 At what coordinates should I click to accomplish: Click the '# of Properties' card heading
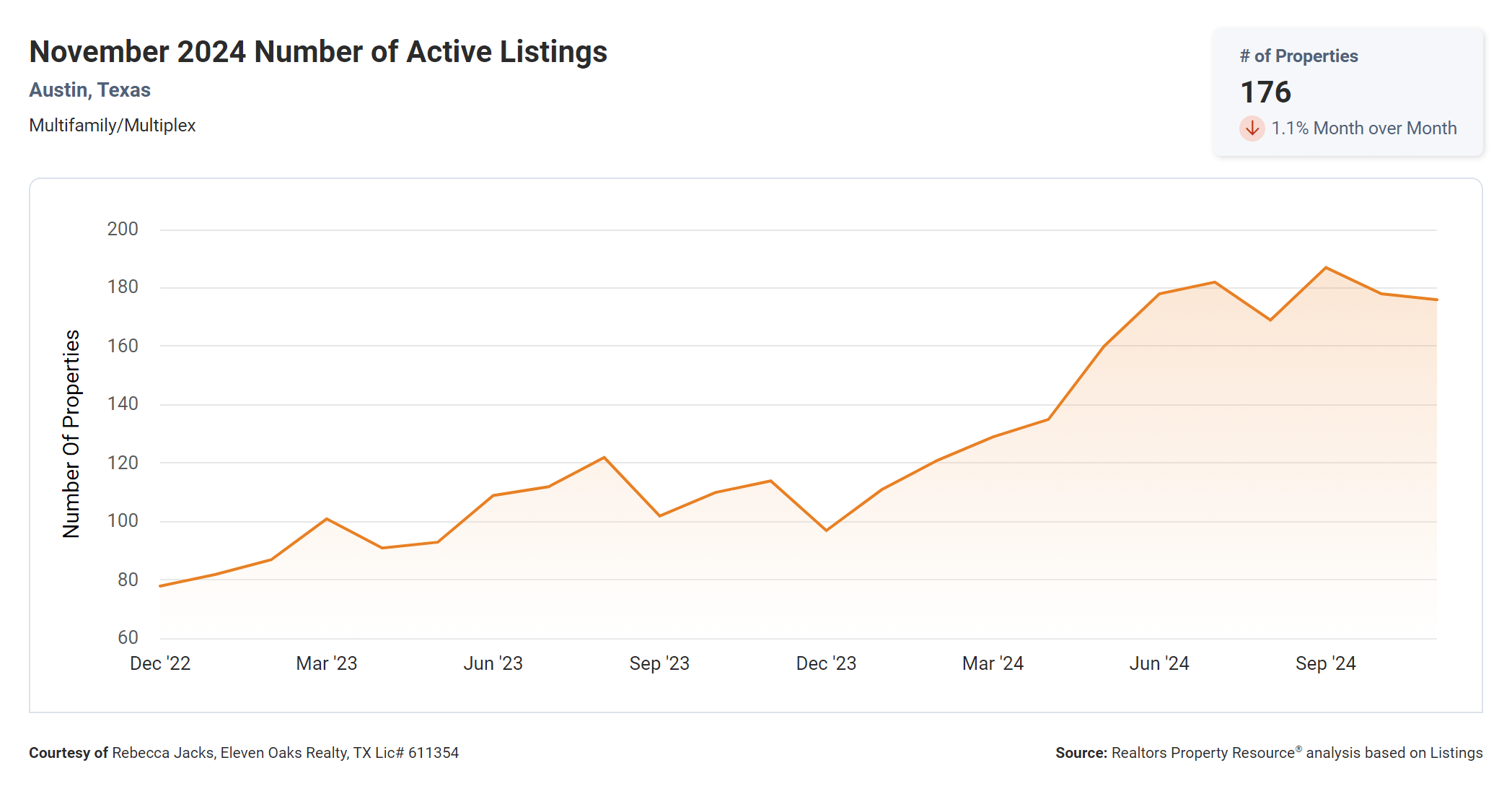click(x=1298, y=56)
